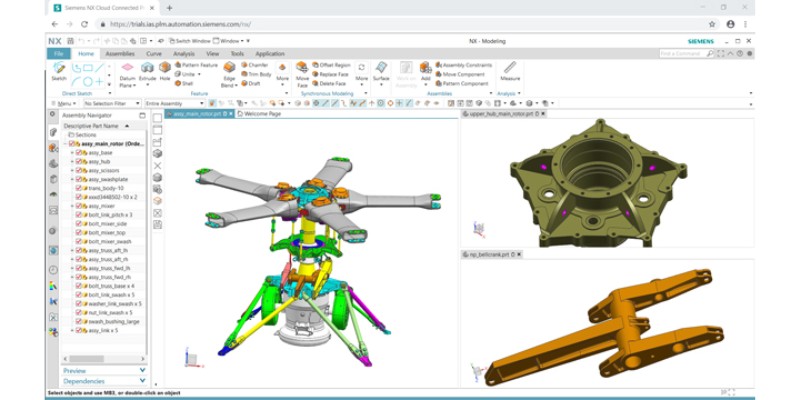Toggle assy_swashplate visibility checkbox
Screen dimensions: 800x400
click(x=79, y=179)
